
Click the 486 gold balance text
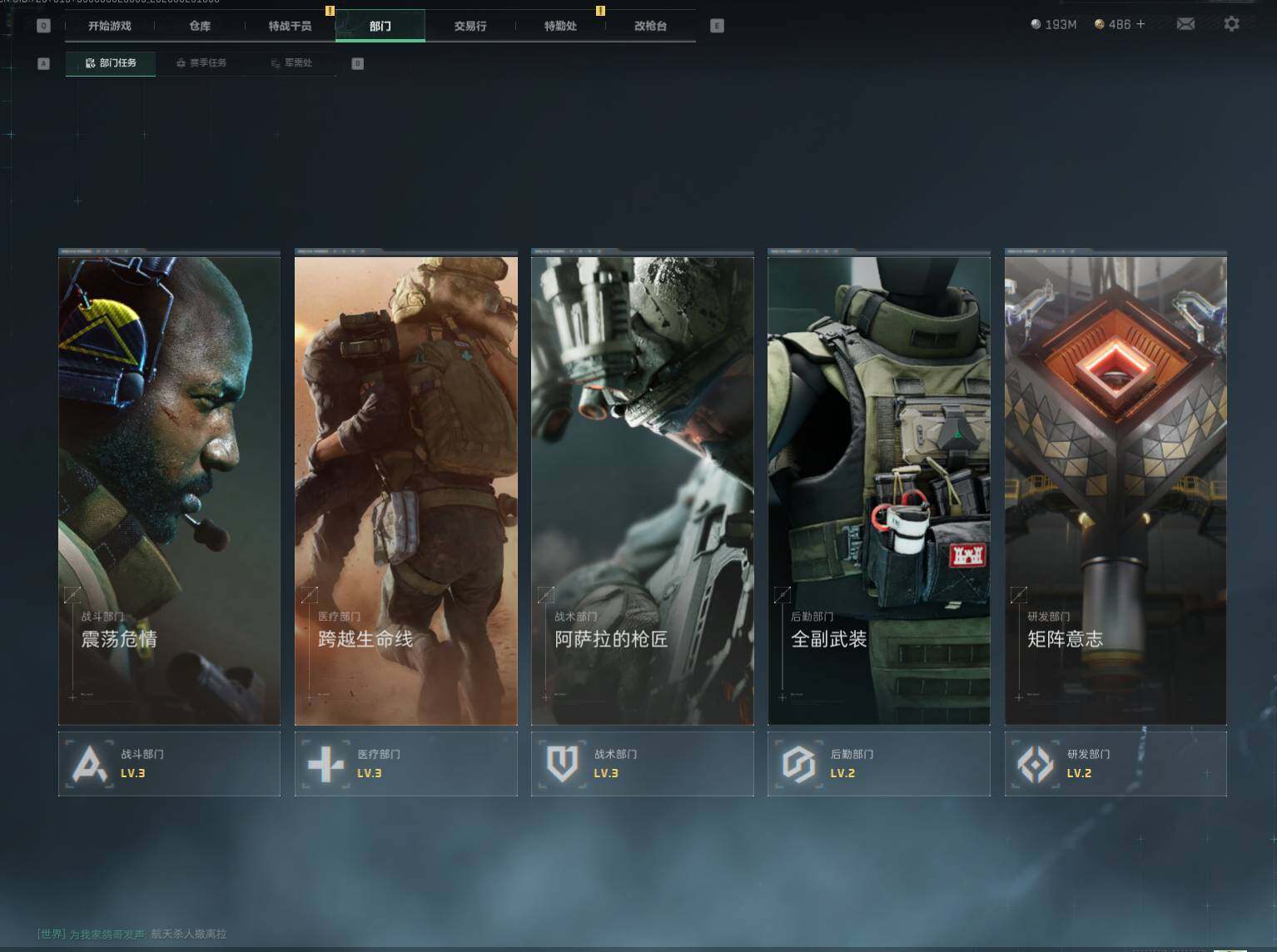pyautogui.click(x=1120, y=25)
